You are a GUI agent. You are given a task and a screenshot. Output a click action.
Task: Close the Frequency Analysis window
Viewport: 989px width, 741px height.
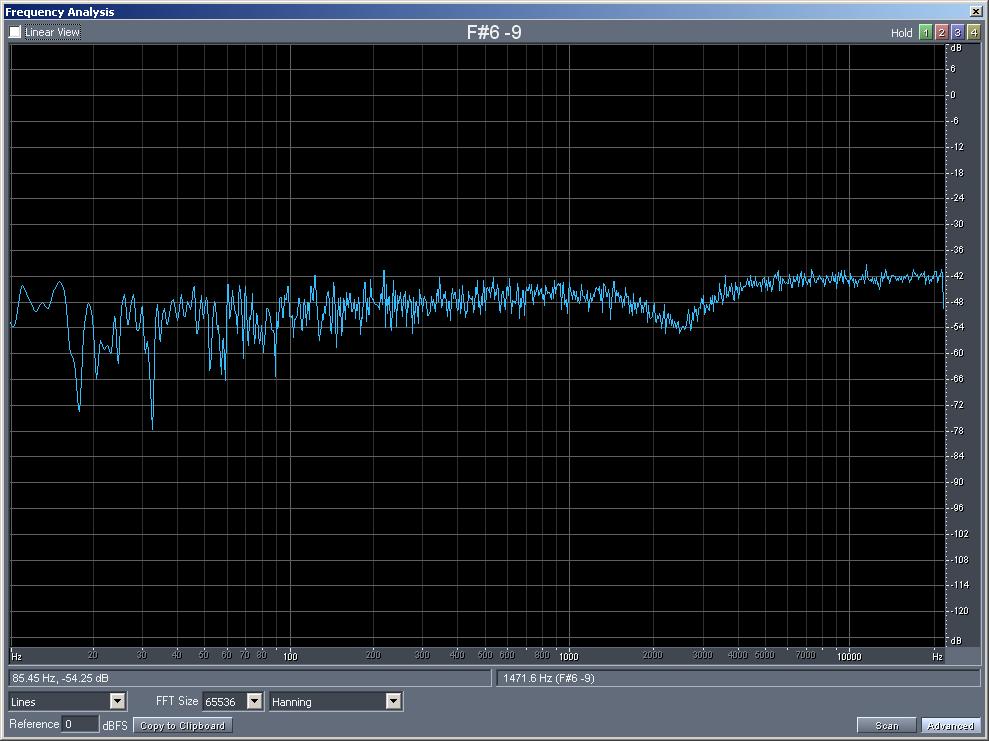click(x=976, y=11)
